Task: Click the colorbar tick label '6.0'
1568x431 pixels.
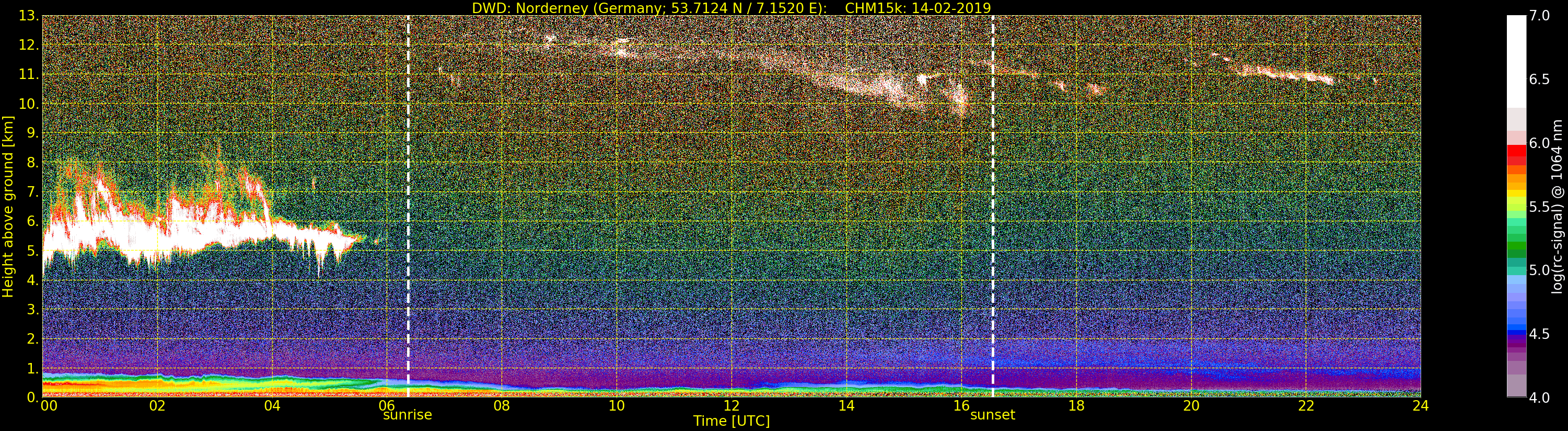Action: [1539, 143]
